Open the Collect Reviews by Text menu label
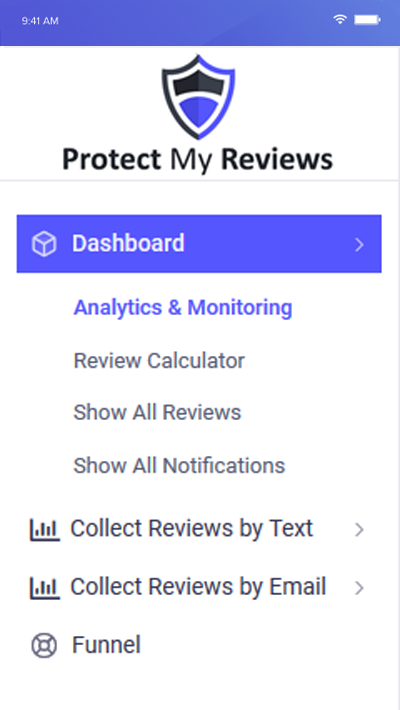This screenshot has width=400, height=710. click(x=192, y=528)
